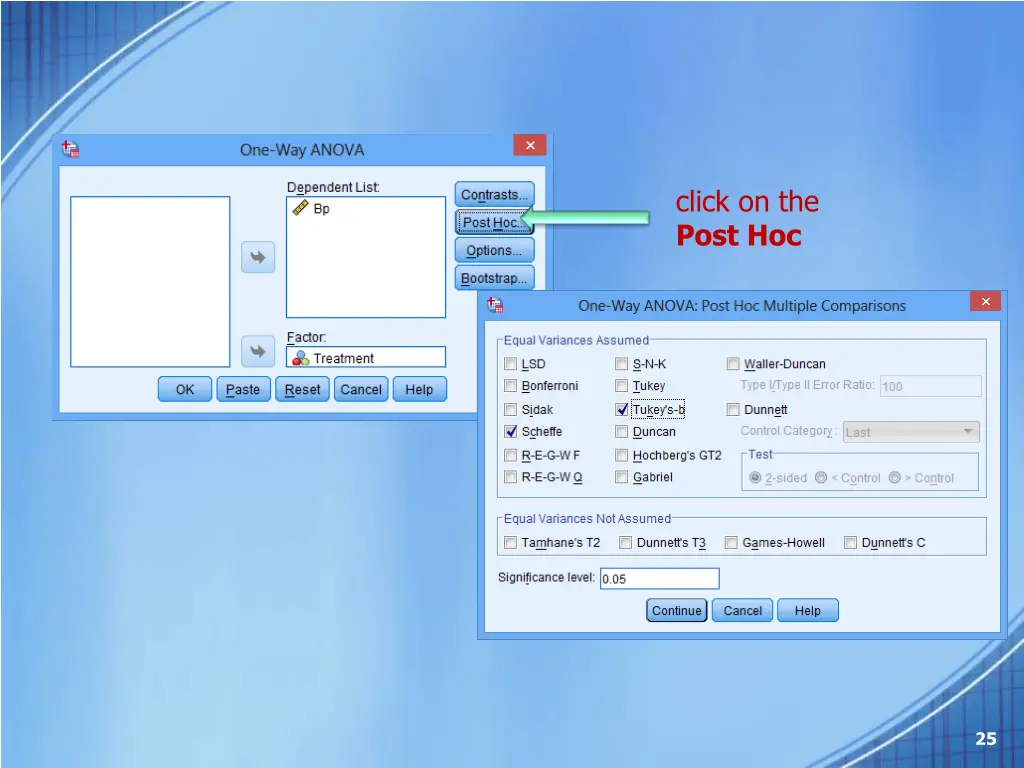
Task: Select the 2-sided test radio button
Action: (755, 477)
